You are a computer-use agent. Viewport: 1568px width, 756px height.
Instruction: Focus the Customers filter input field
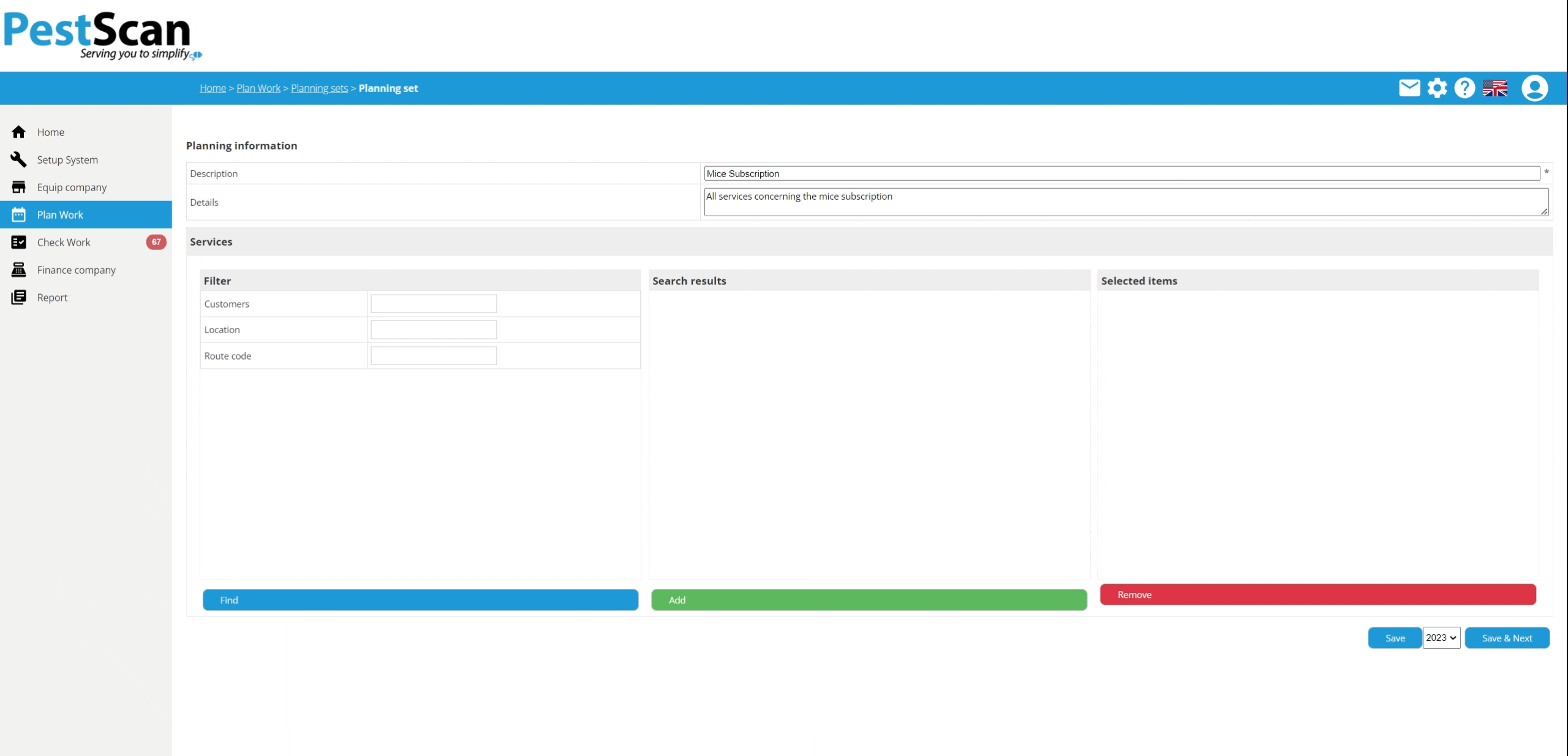point(434,304)
